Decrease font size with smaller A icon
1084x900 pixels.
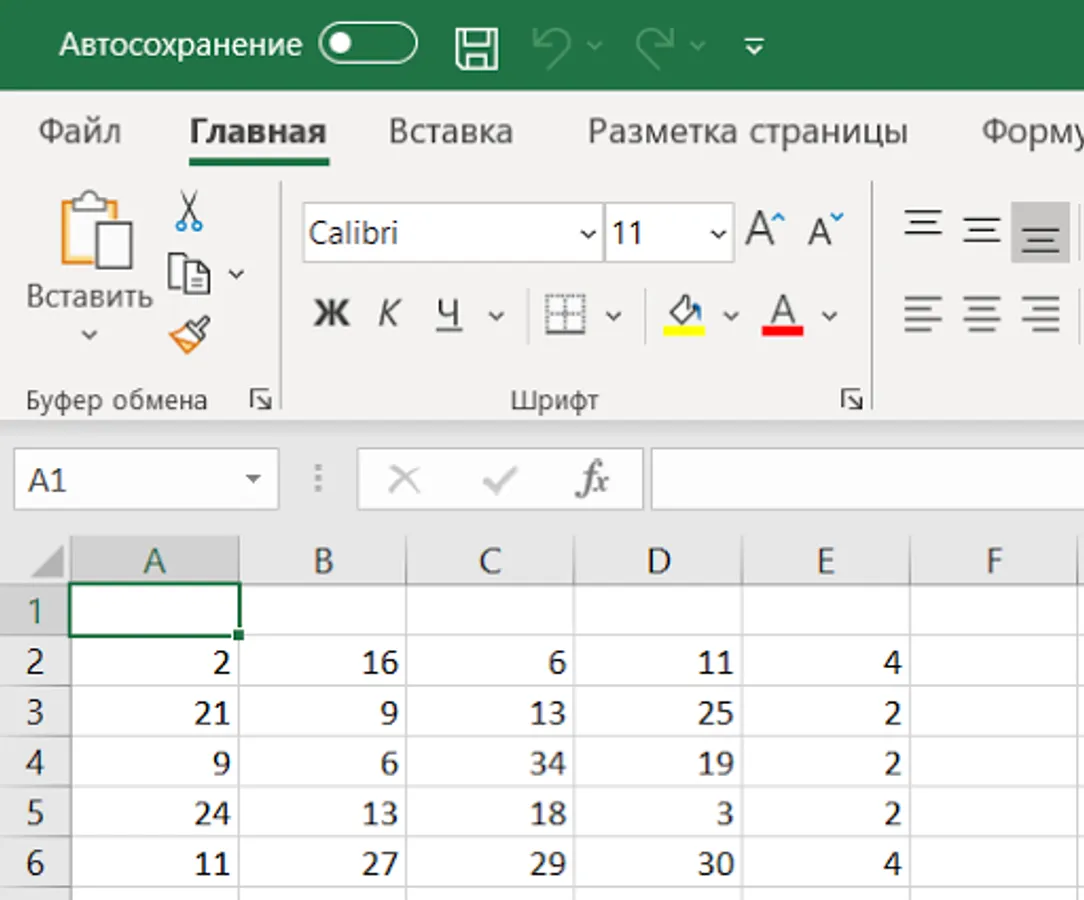825,230
